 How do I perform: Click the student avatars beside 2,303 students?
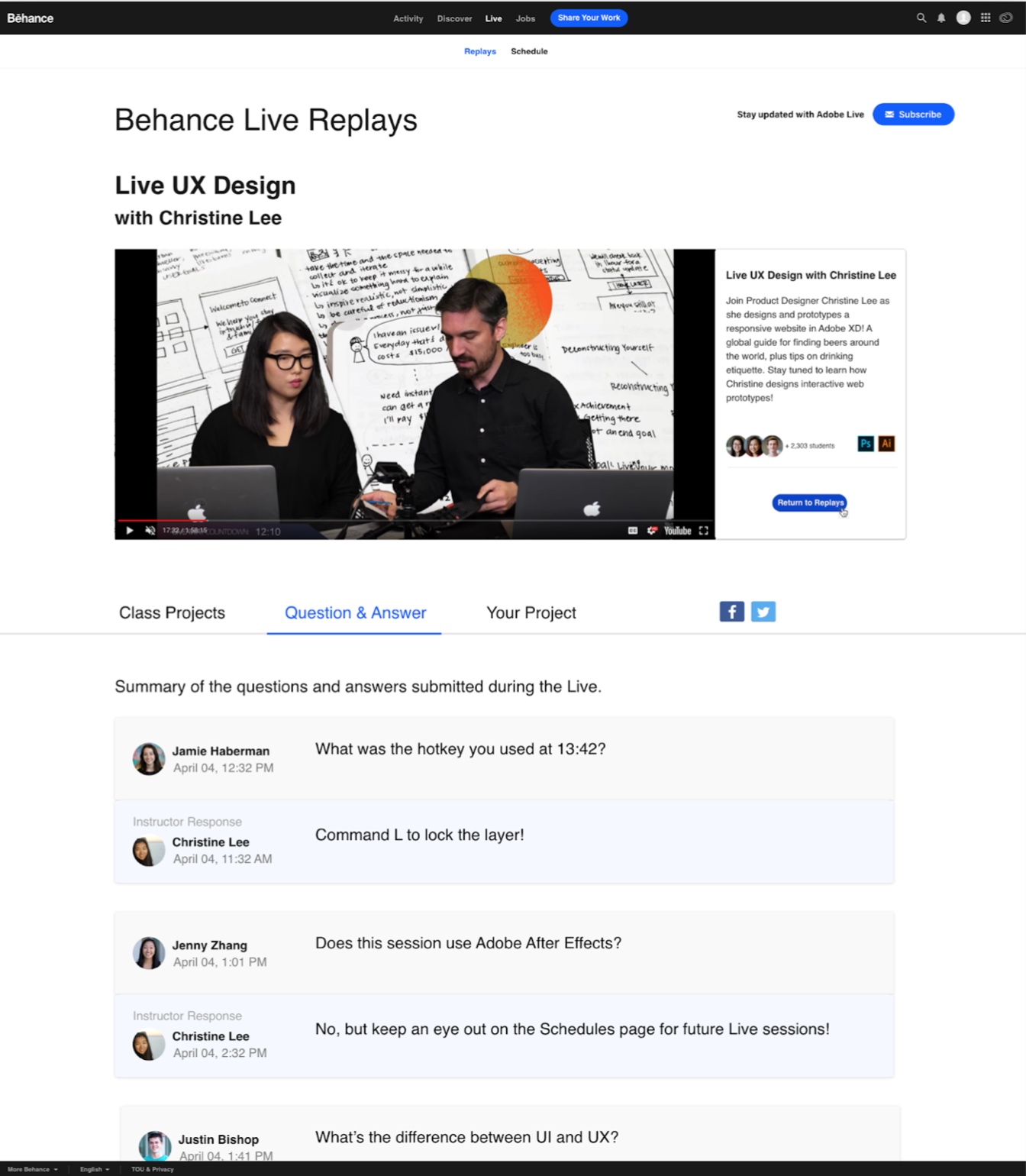coord(754,445)
